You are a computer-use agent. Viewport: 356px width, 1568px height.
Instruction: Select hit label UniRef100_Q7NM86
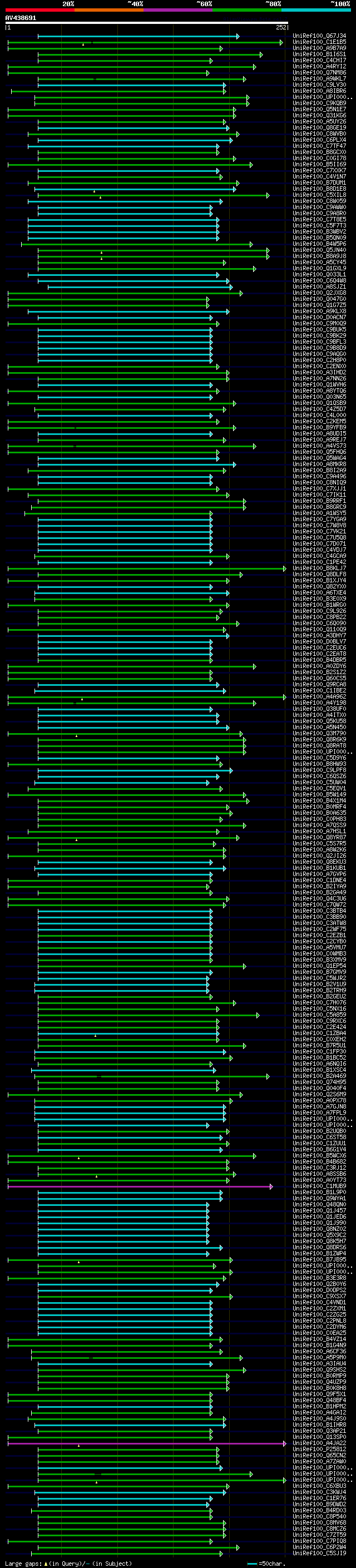point(319,73)
